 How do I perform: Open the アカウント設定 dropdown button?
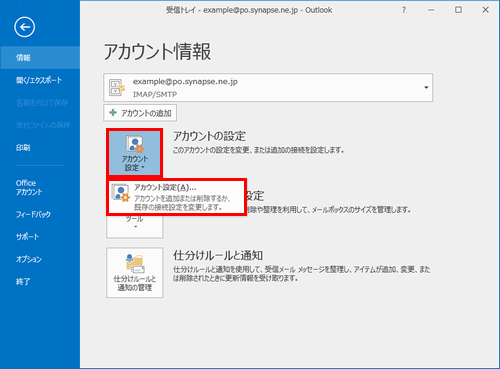pyautogui.click(x=135, y=153)
